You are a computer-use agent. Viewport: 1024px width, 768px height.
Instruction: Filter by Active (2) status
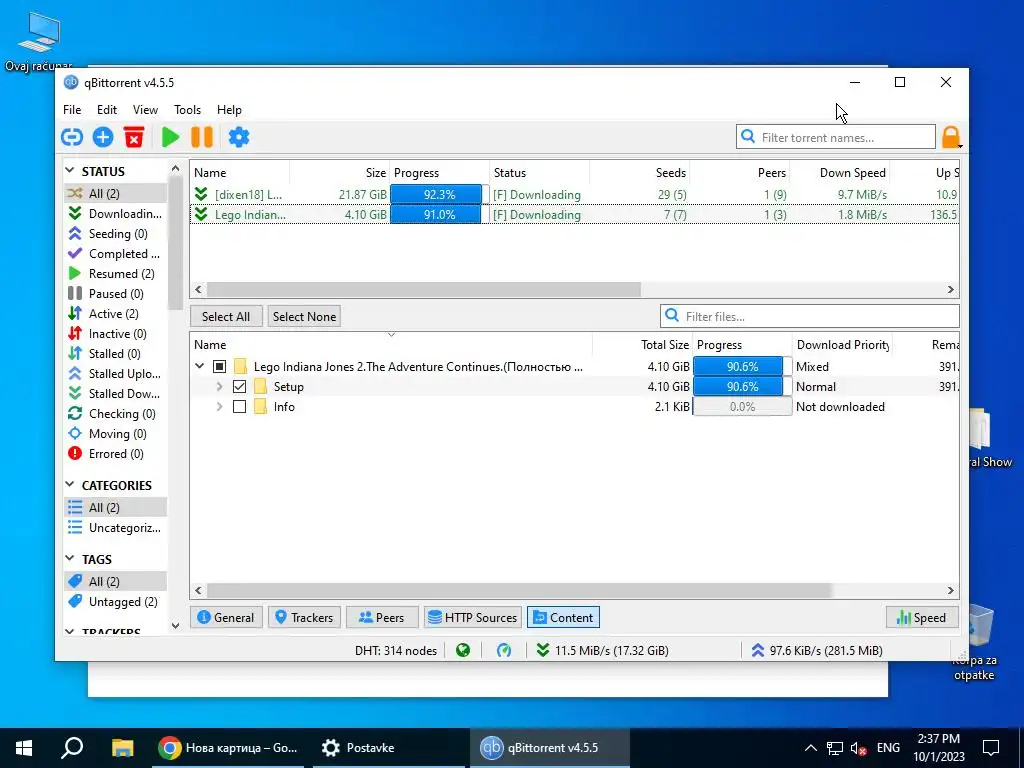point(116,313)
